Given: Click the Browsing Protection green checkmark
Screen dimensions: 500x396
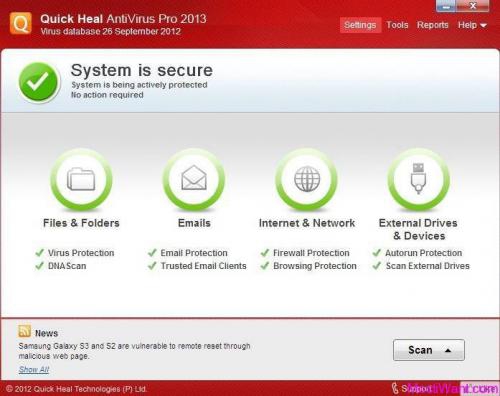Looking at the screenshot, I should click(265, 266).
